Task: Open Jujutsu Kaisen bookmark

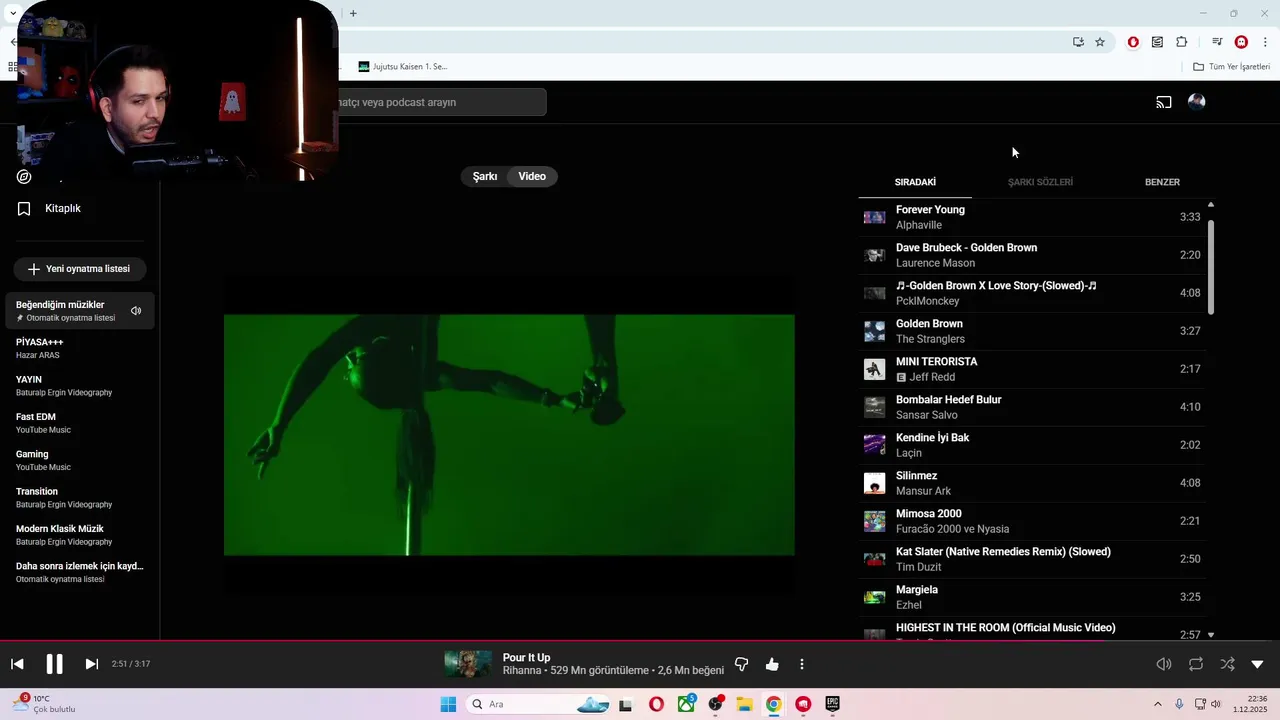Action: [403, 67]
